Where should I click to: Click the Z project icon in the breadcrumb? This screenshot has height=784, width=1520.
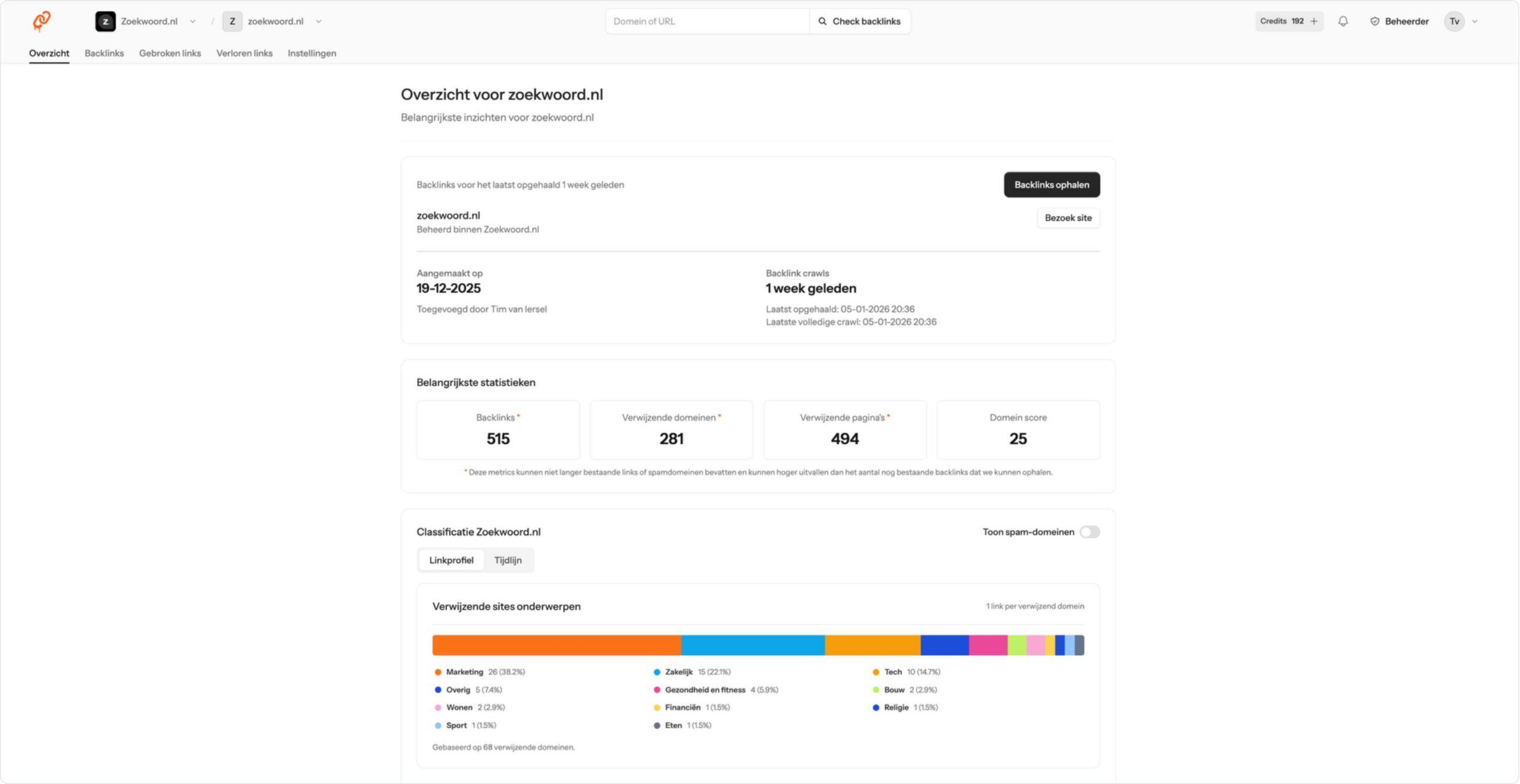click(232, 21)
